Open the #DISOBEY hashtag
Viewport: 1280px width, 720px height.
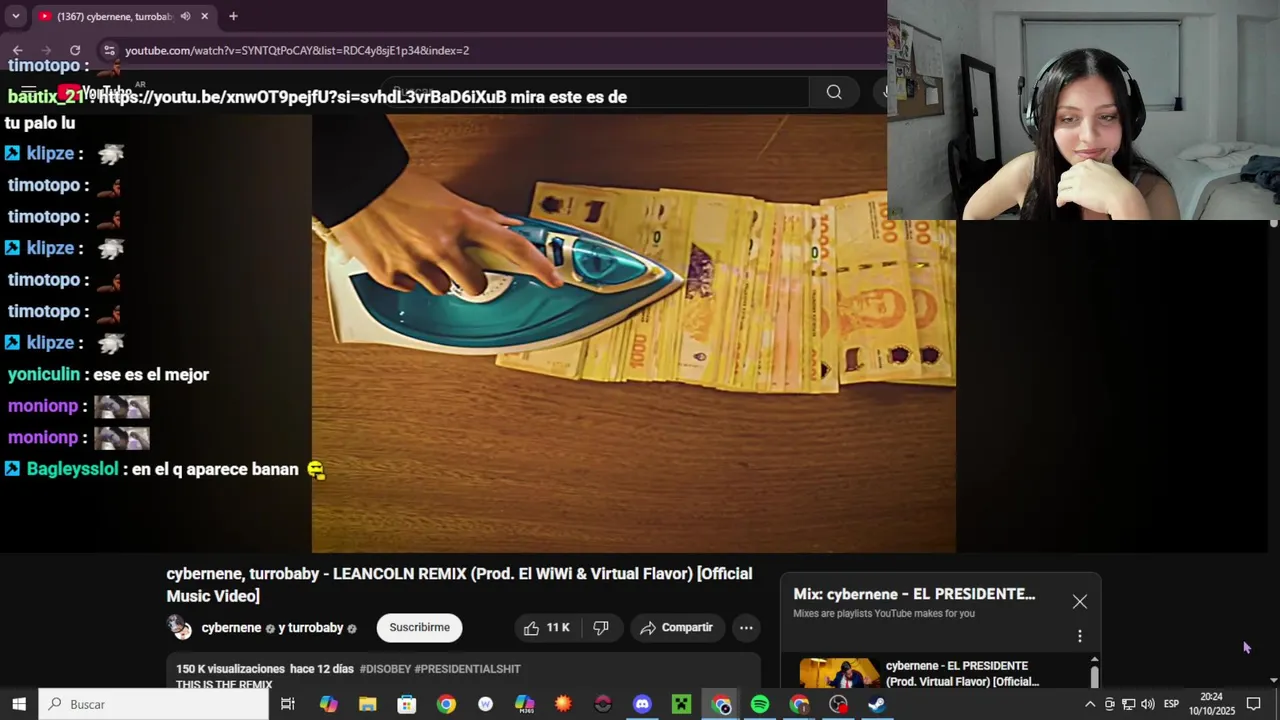pos(385,669)
